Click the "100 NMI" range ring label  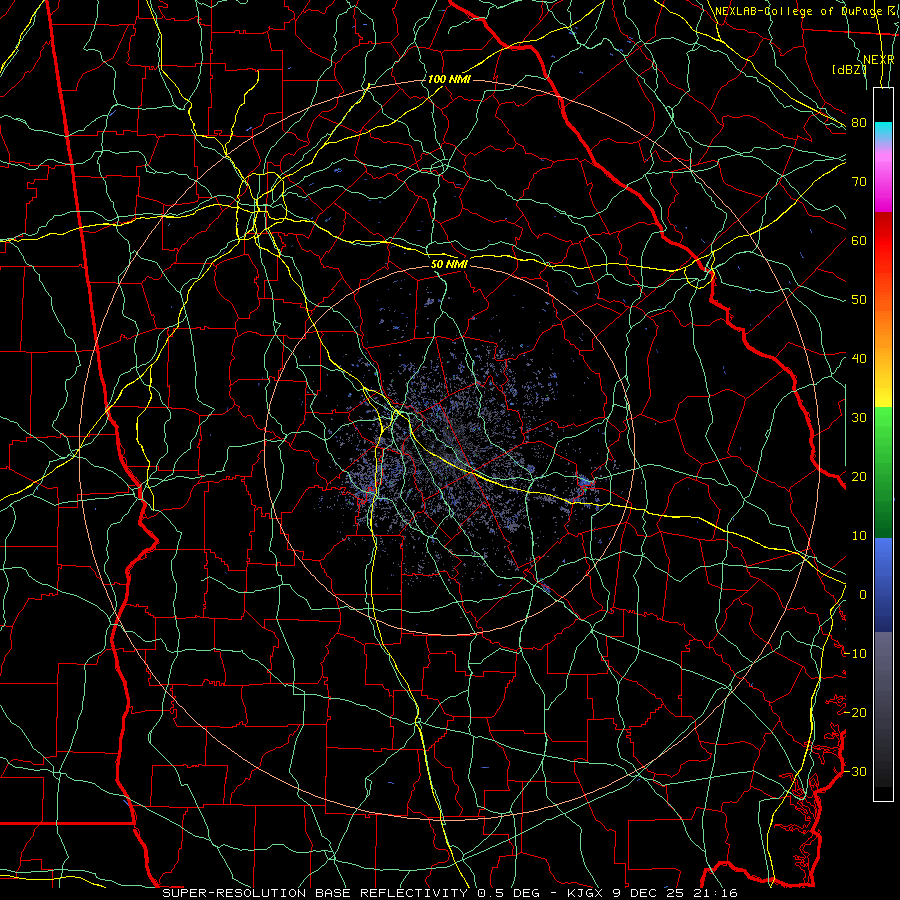click(449, 79)
